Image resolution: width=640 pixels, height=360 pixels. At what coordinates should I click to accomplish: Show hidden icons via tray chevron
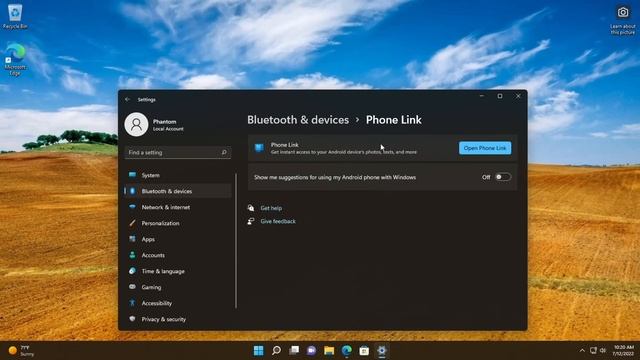coord(582,350)
